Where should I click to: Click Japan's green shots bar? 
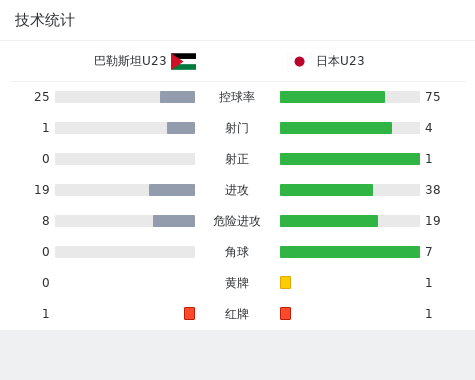pos(336,128)
